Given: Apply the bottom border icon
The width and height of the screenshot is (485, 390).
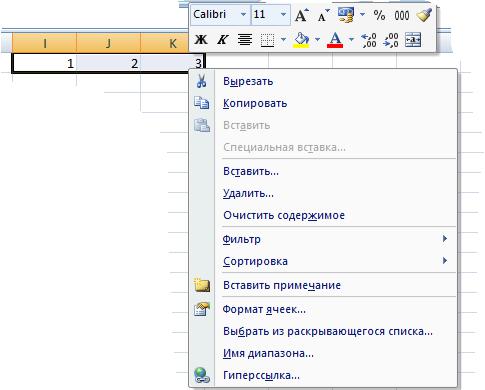Looking at the screenshot, I should click(x=267, y=40).
